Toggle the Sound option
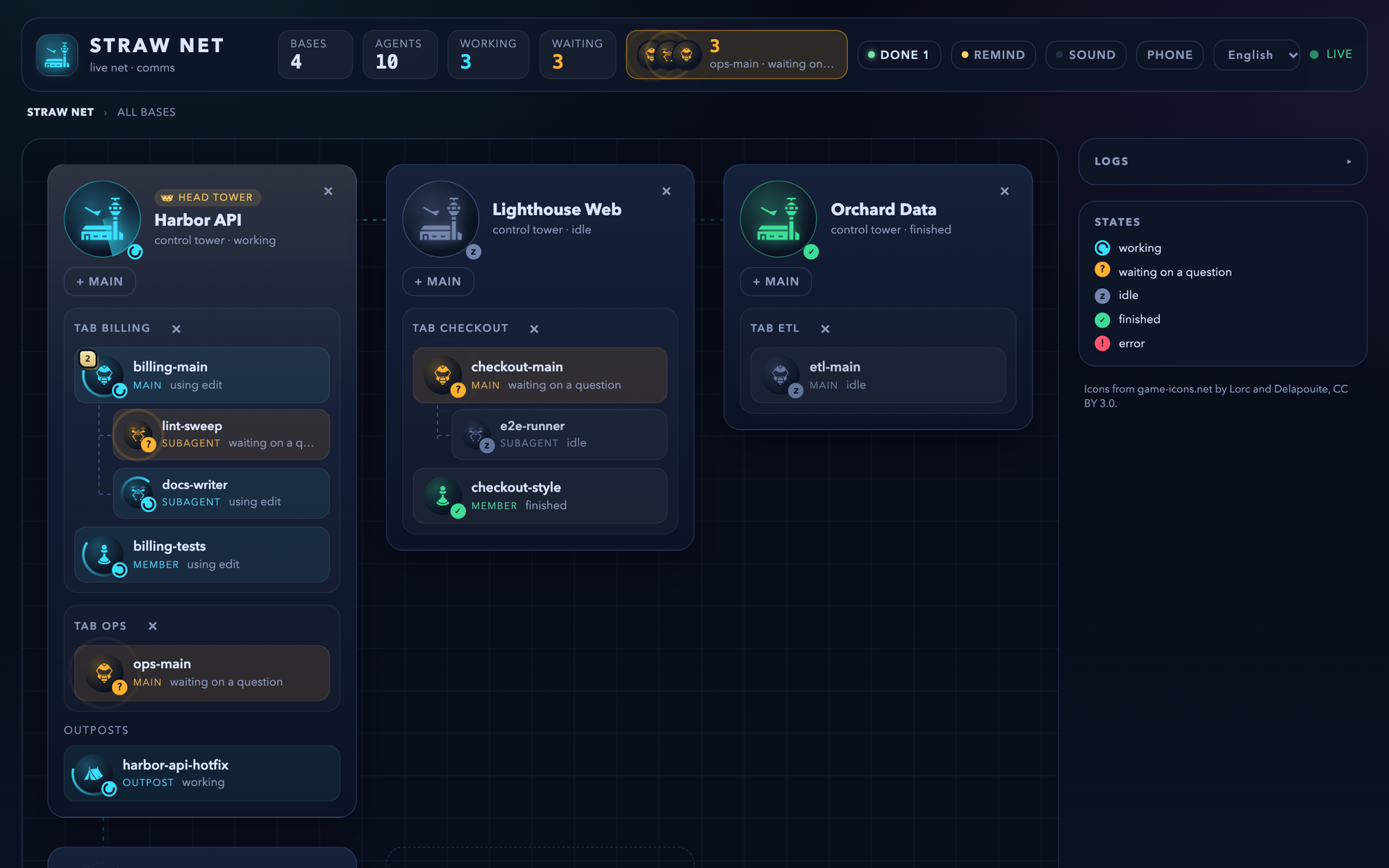Viewport: 1389px width, 868px height. coord(1086,55)
